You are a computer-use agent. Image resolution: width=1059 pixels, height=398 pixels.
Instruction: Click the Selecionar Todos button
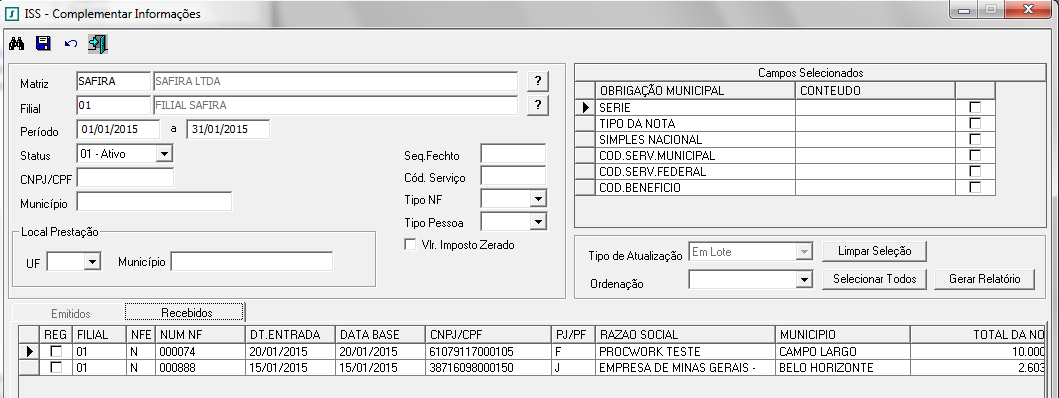pos(874,279)
